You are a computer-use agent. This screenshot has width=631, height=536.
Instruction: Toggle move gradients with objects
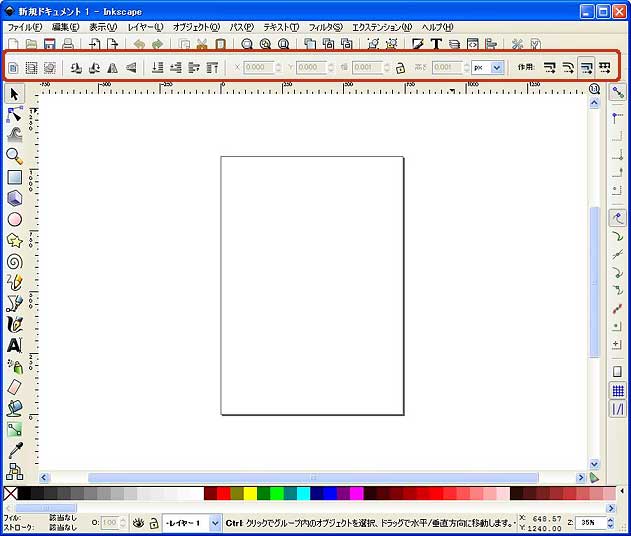(586, 67)
